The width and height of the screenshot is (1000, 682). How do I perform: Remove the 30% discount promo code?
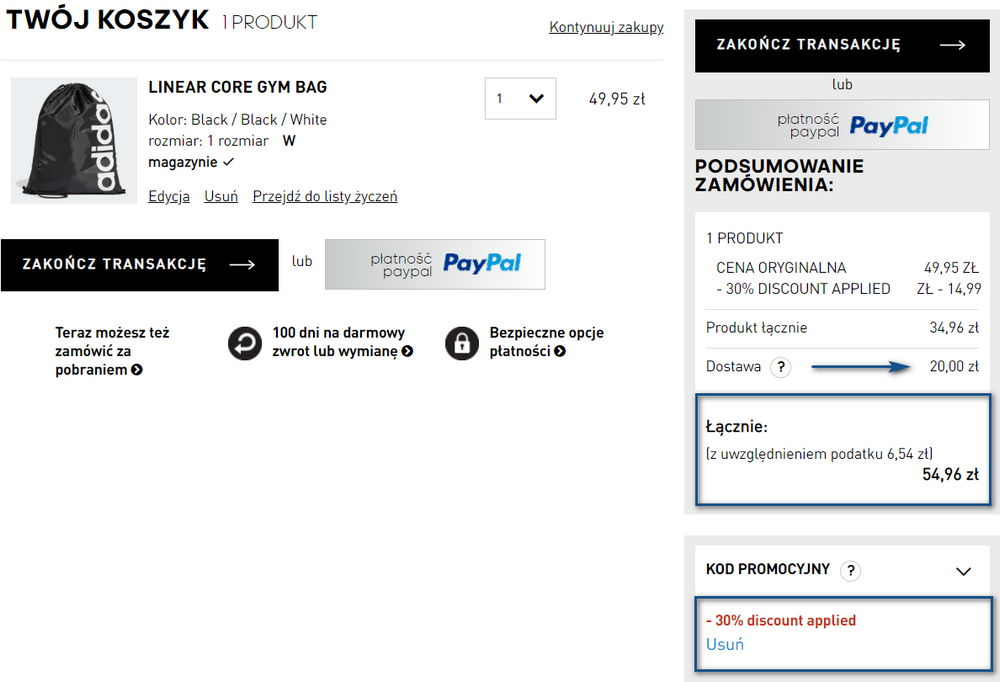(x=724, y=644)
